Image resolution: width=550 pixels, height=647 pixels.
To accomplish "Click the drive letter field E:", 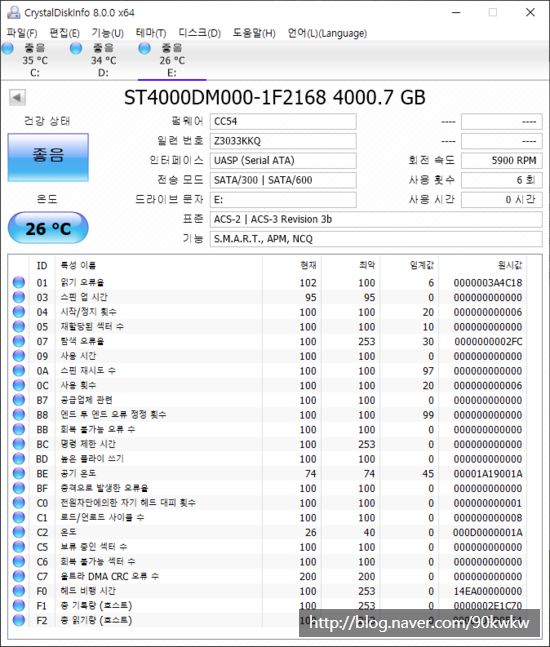I will [283, 200].
